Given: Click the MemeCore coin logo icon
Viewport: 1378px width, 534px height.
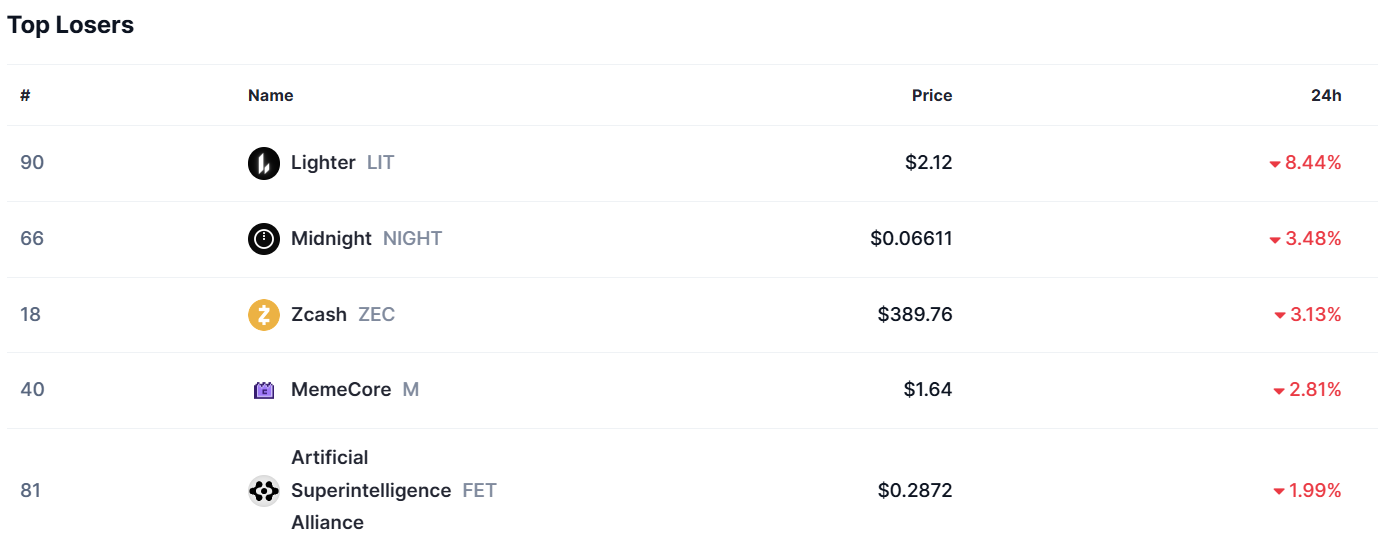Looking at the screenshot, I should pos(264,390).
